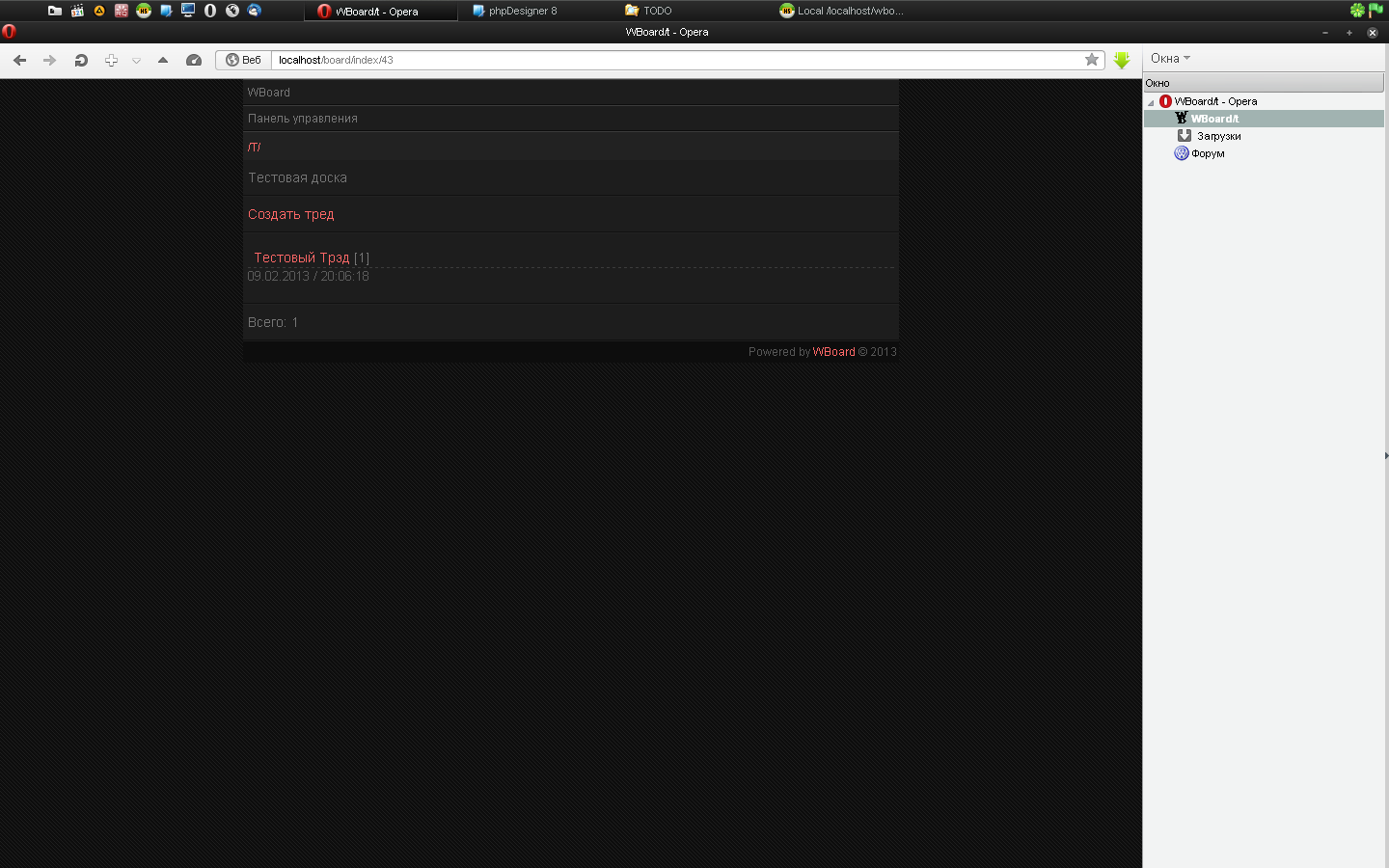Open the WBoard header link
Screen dimensions: 1389x868
click(269, 93)
